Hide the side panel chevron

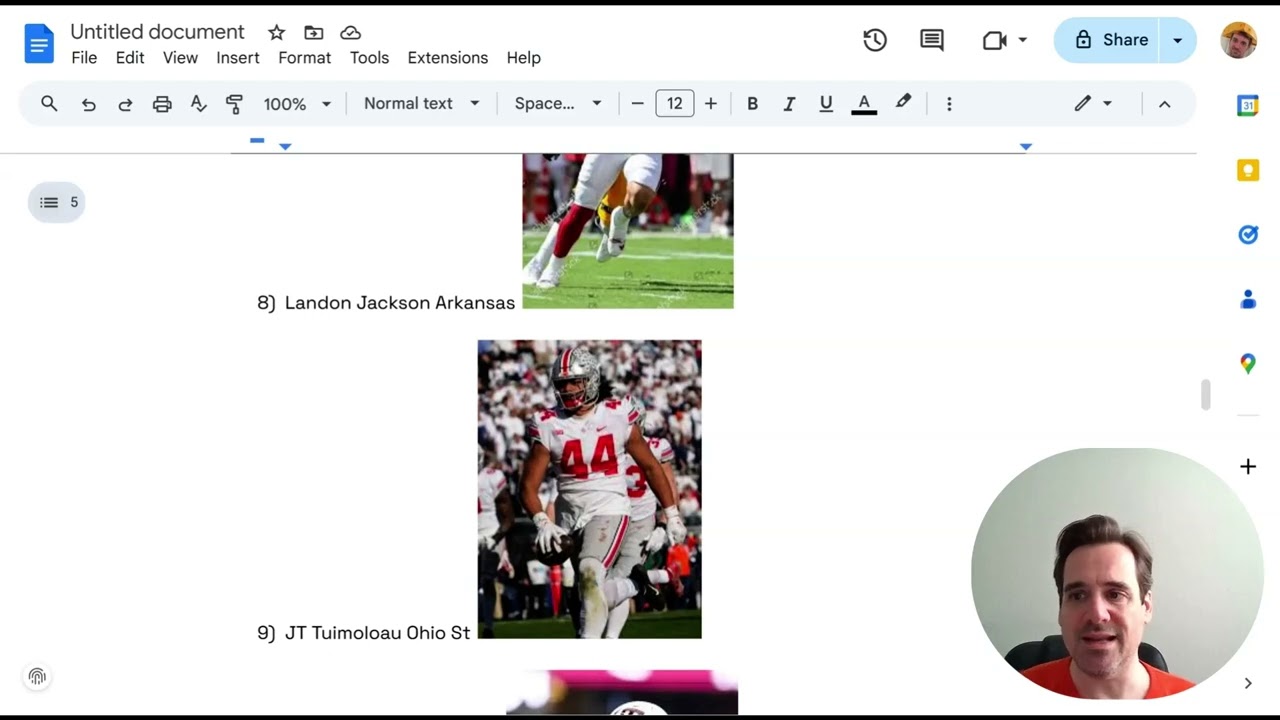point(1247,683)
